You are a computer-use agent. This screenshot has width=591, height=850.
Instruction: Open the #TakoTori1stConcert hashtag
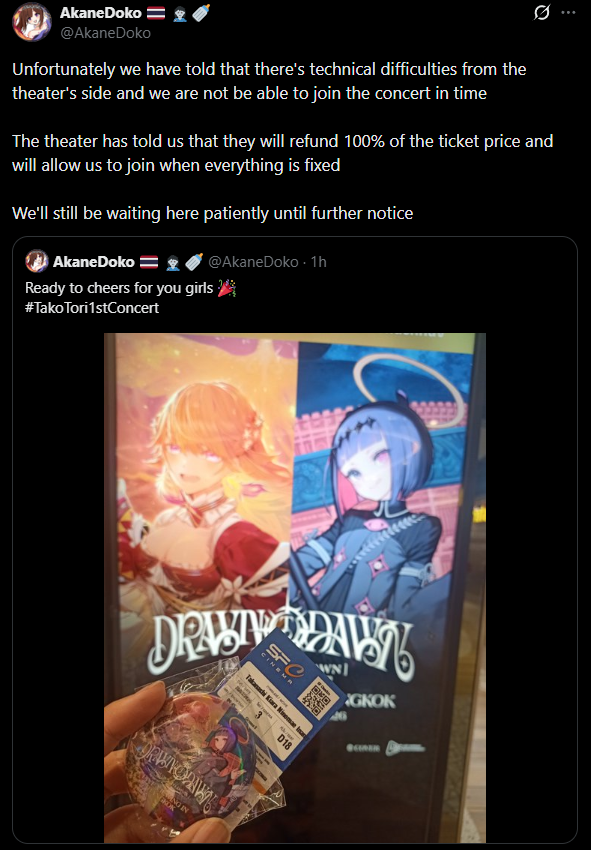(92, 308)
